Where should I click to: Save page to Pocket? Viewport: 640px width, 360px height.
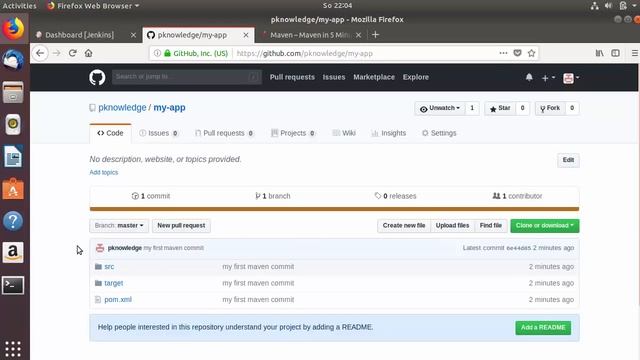(x=517, y=53)
